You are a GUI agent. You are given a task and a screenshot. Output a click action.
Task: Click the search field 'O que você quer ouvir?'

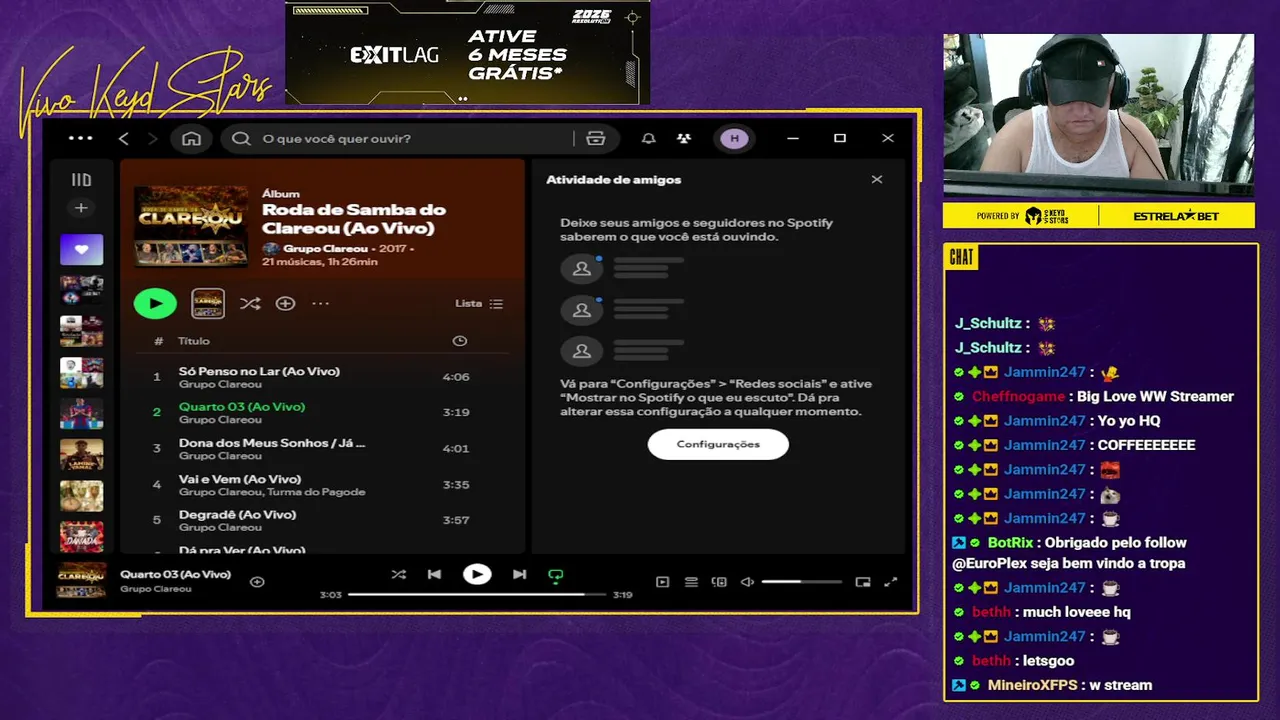click(400, 139)
